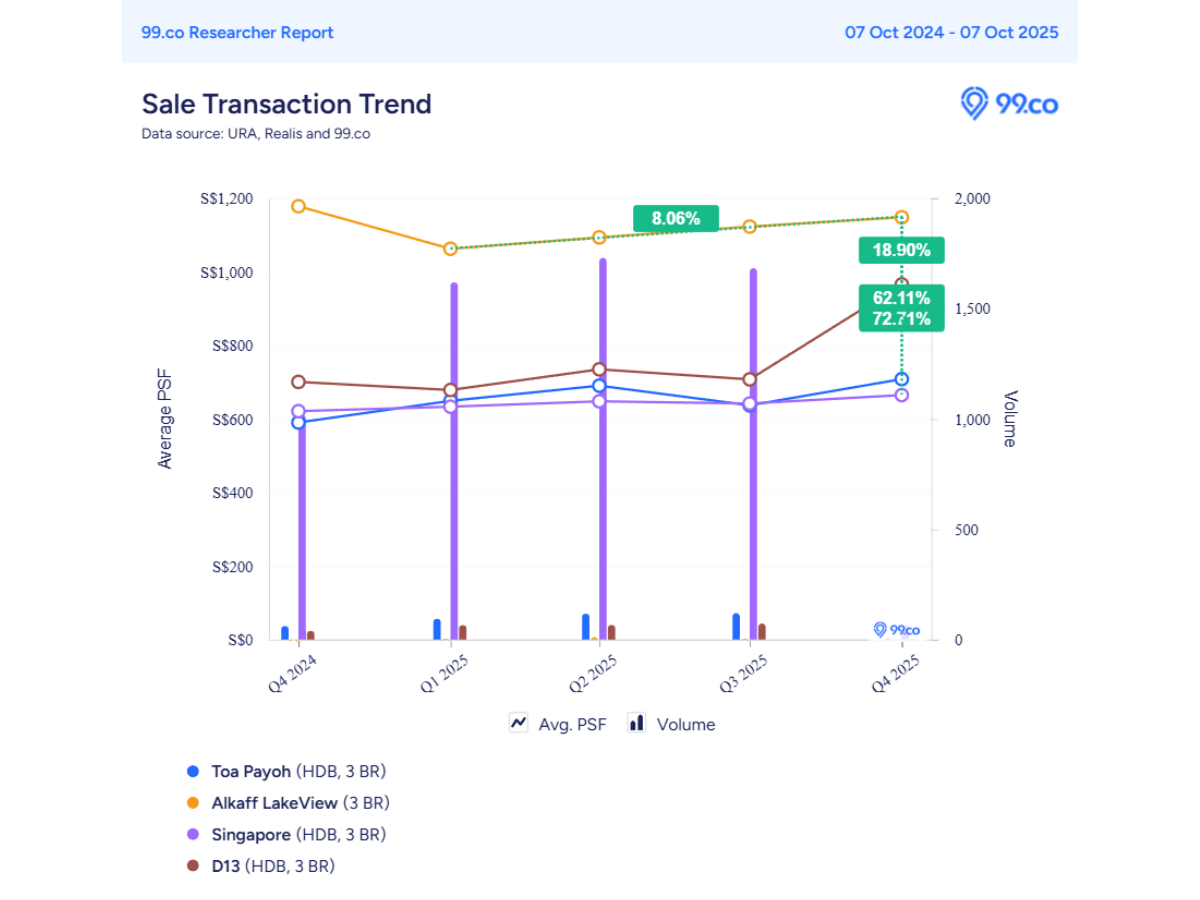The image size is (1200, 900).
Task: Click the 99.co logo beside the chart title
Action: point(1008,103)
